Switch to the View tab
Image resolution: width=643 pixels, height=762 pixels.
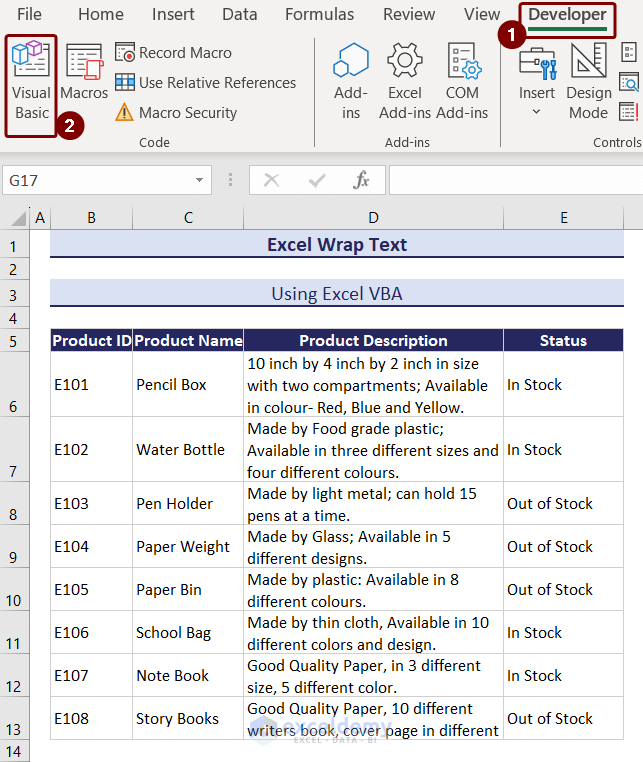tap(482, 14)
